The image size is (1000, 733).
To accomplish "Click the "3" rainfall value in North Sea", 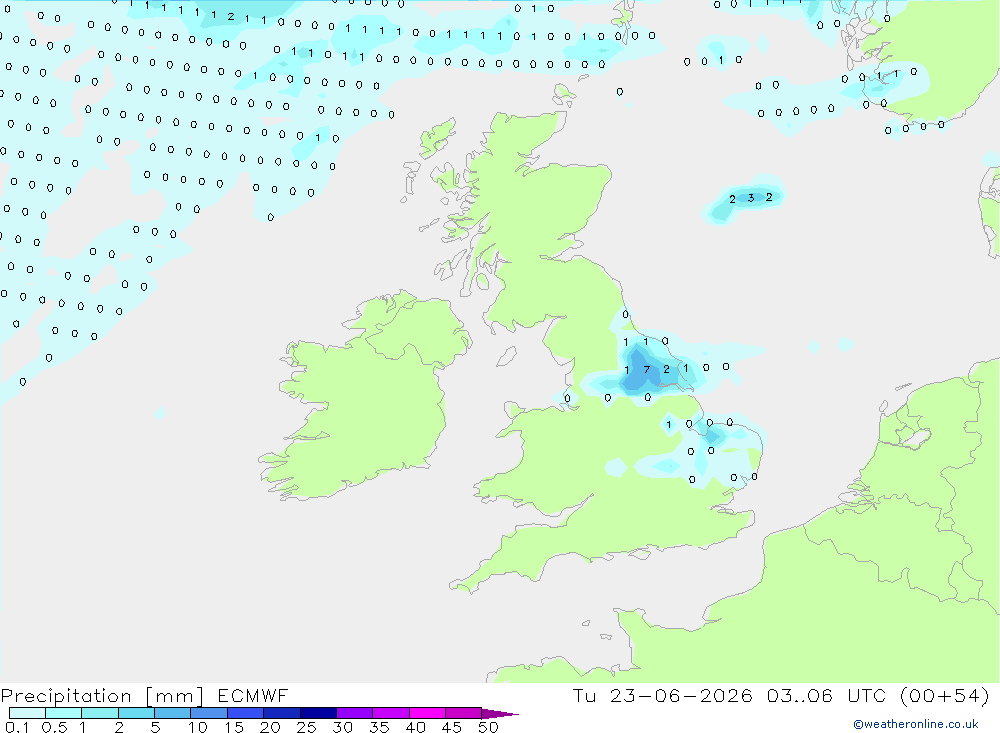I will tap(751, 198).
